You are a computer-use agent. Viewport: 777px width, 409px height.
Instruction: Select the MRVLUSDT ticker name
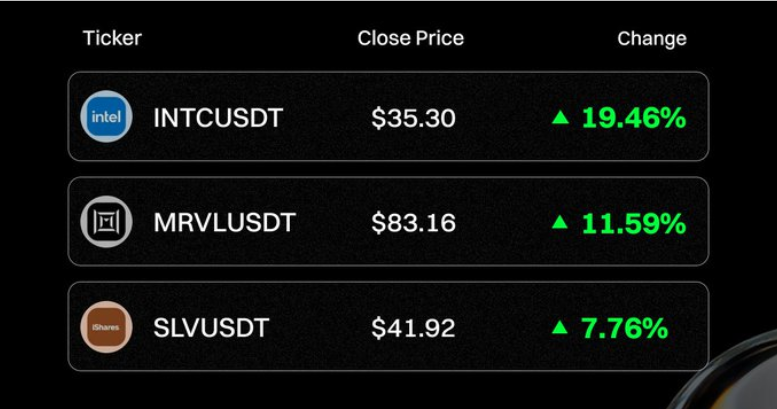point(224,223)
